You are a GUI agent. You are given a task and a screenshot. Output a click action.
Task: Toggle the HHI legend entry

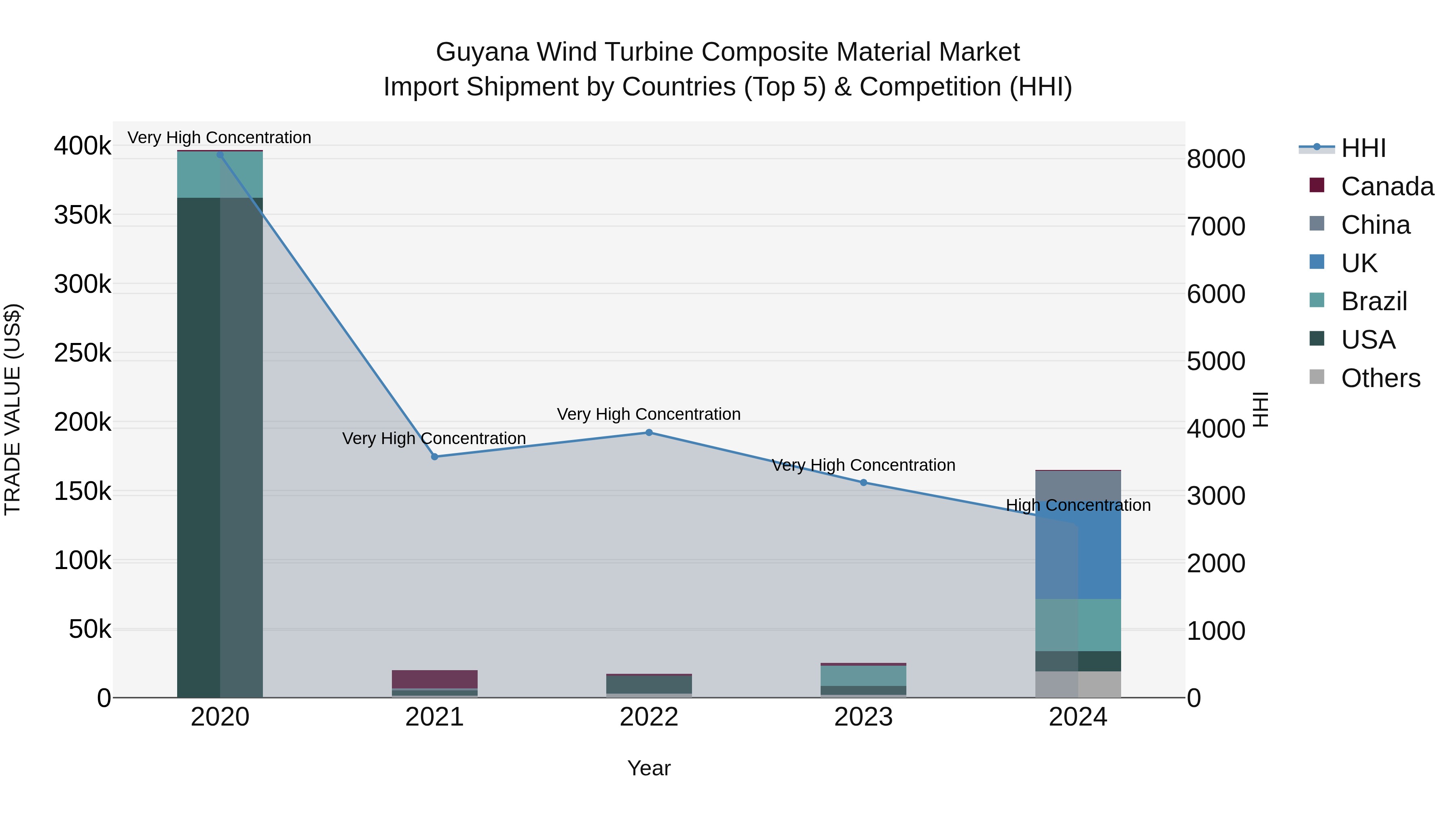coord(1343,148)
